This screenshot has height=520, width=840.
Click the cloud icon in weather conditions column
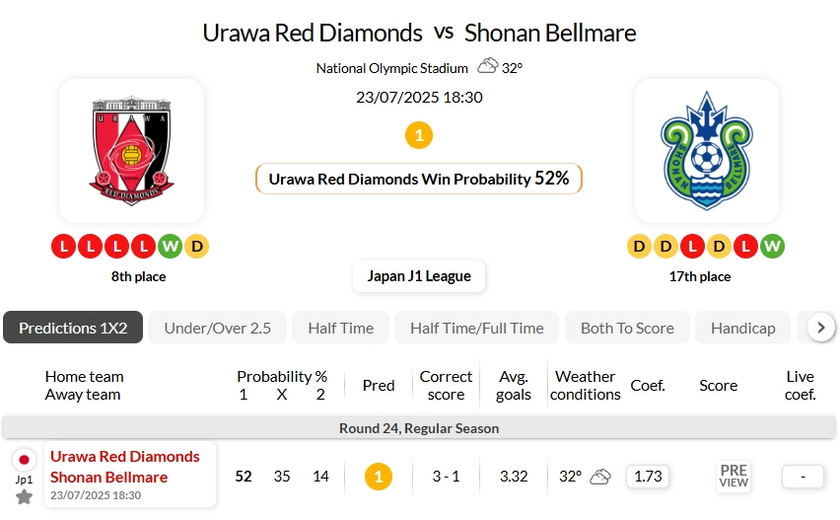(x=600, y=476)
